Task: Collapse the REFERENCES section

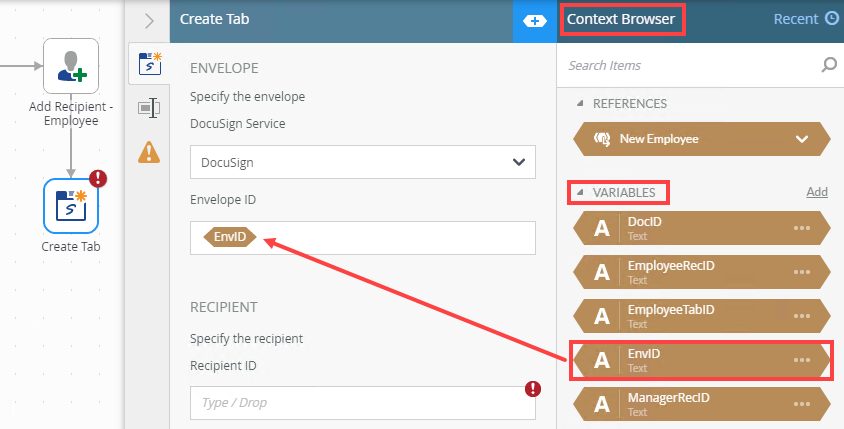Action: coord(579,103)
